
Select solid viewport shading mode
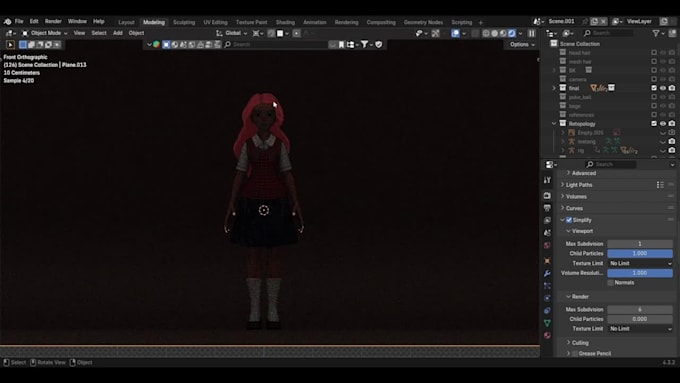tap(494, 33)
